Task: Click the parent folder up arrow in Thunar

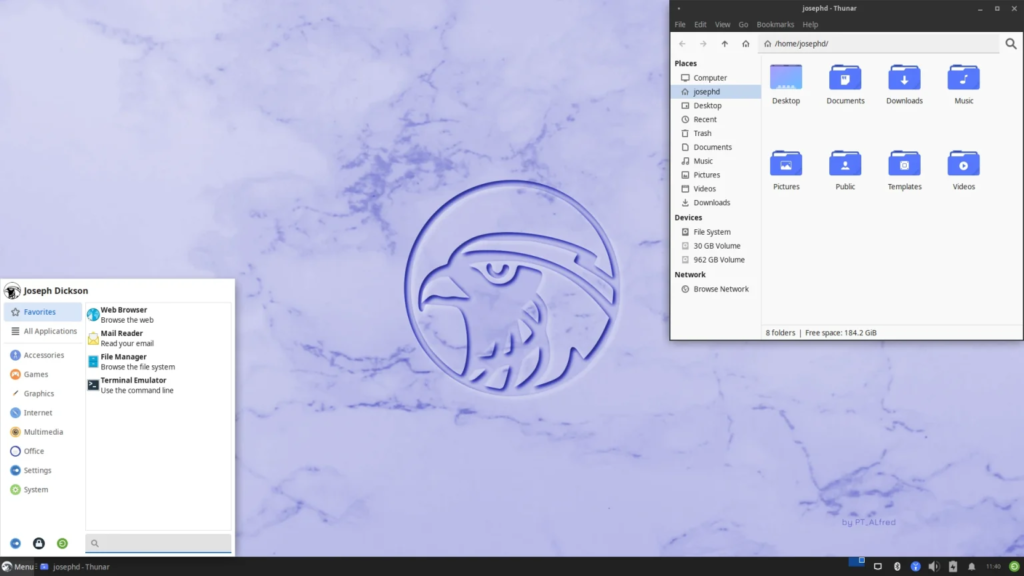Action: click(x=725, y=44)
